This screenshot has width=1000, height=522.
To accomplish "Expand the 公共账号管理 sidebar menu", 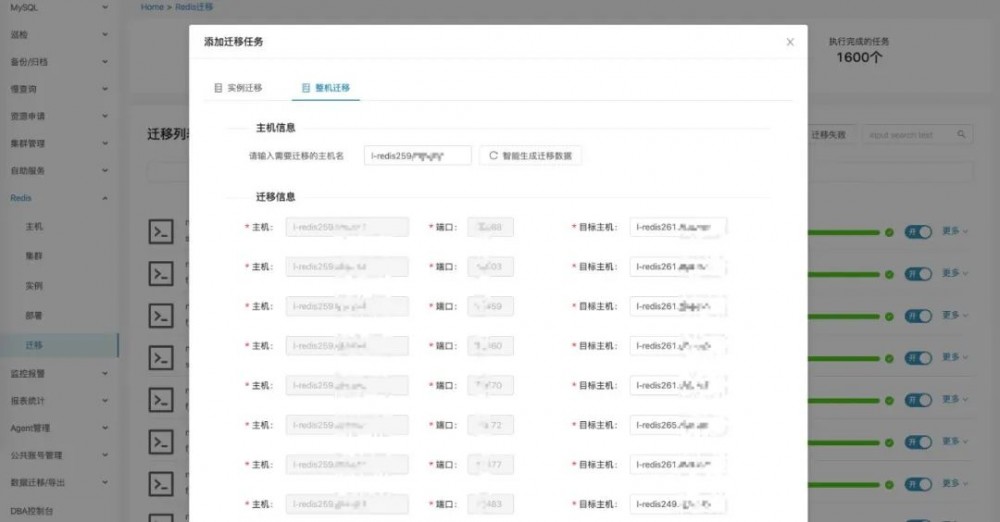I will point(59,456).
